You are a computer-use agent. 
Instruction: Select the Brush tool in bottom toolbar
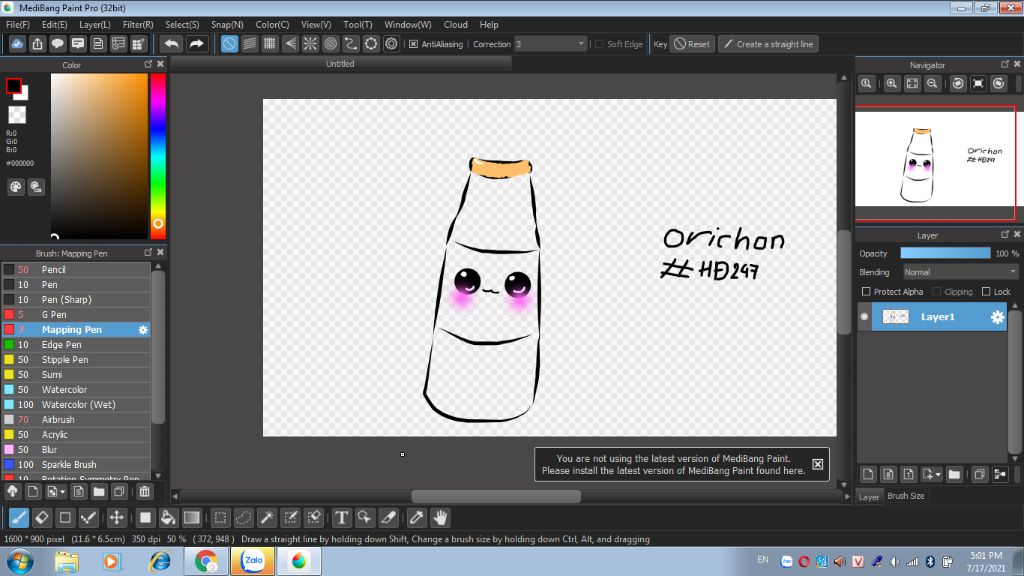click(x=18, y=518)
